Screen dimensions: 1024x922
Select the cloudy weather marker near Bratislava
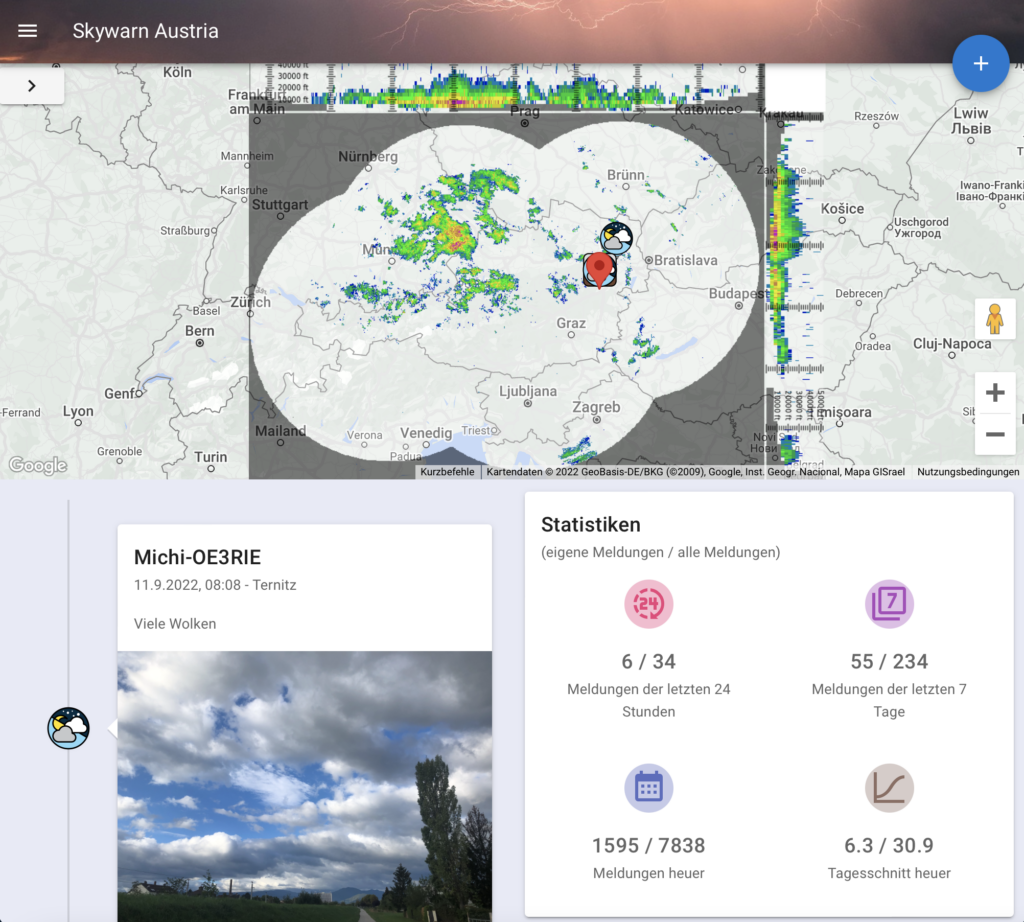616,238
